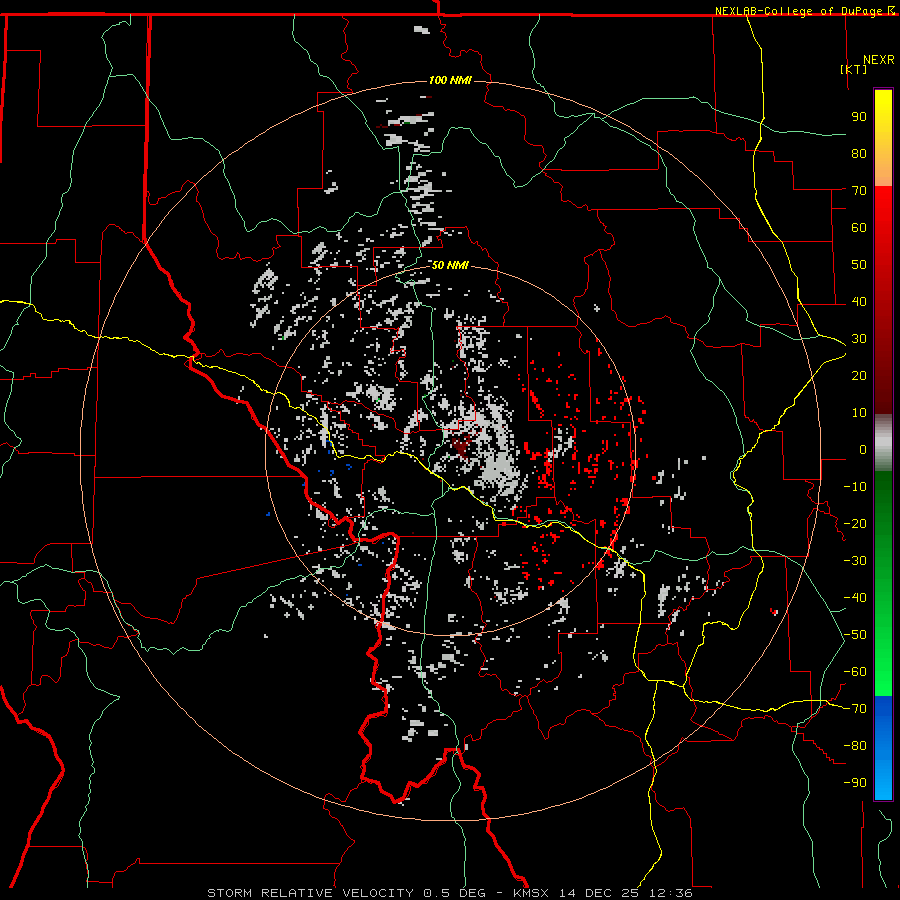
Task: Pick the gray zero-velocity color bar segment
Action: (883, 443)
